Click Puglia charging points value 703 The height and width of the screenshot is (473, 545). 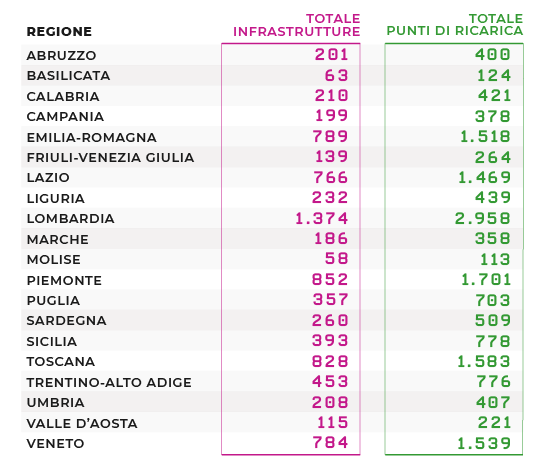pyautogui.click(x=493, y=300)
